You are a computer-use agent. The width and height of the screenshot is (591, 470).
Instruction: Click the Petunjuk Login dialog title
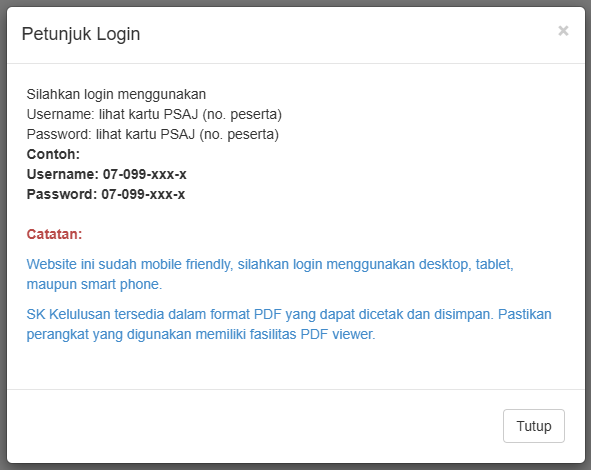tap(81, 34)
